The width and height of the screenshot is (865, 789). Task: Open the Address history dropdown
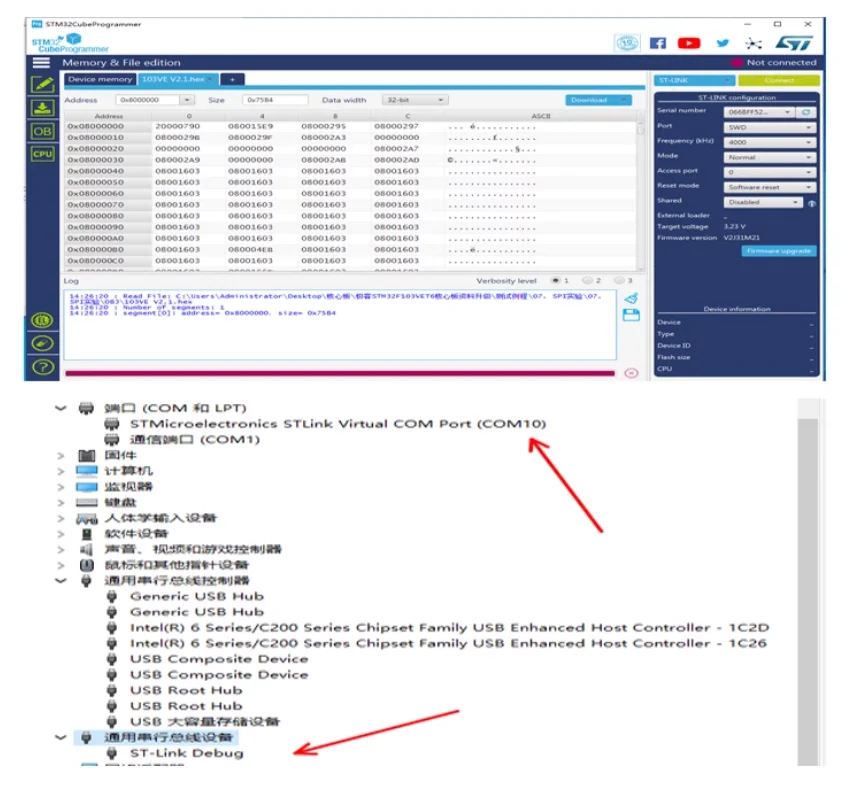pyautogui.click(x=187, y=100)
